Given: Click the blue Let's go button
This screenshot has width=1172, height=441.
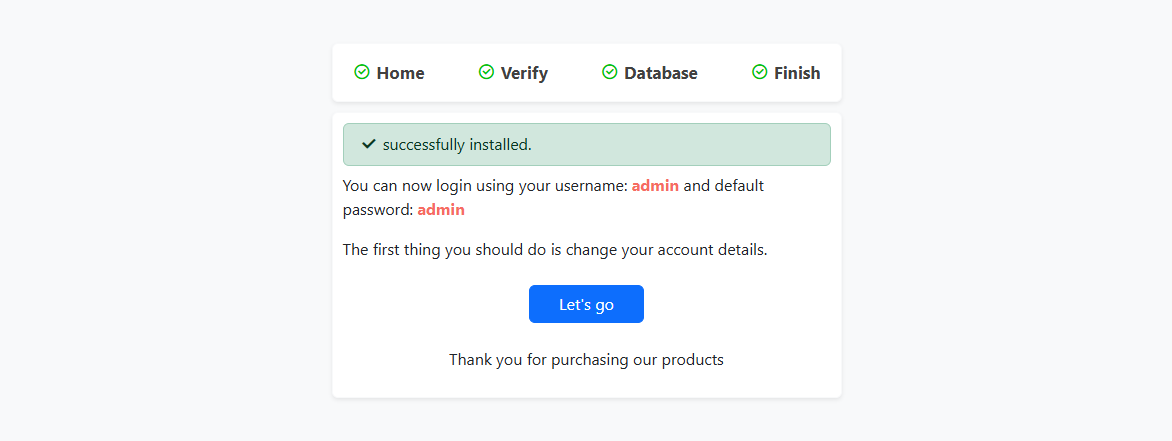Looking at the screenshot, I should (586, 304).
